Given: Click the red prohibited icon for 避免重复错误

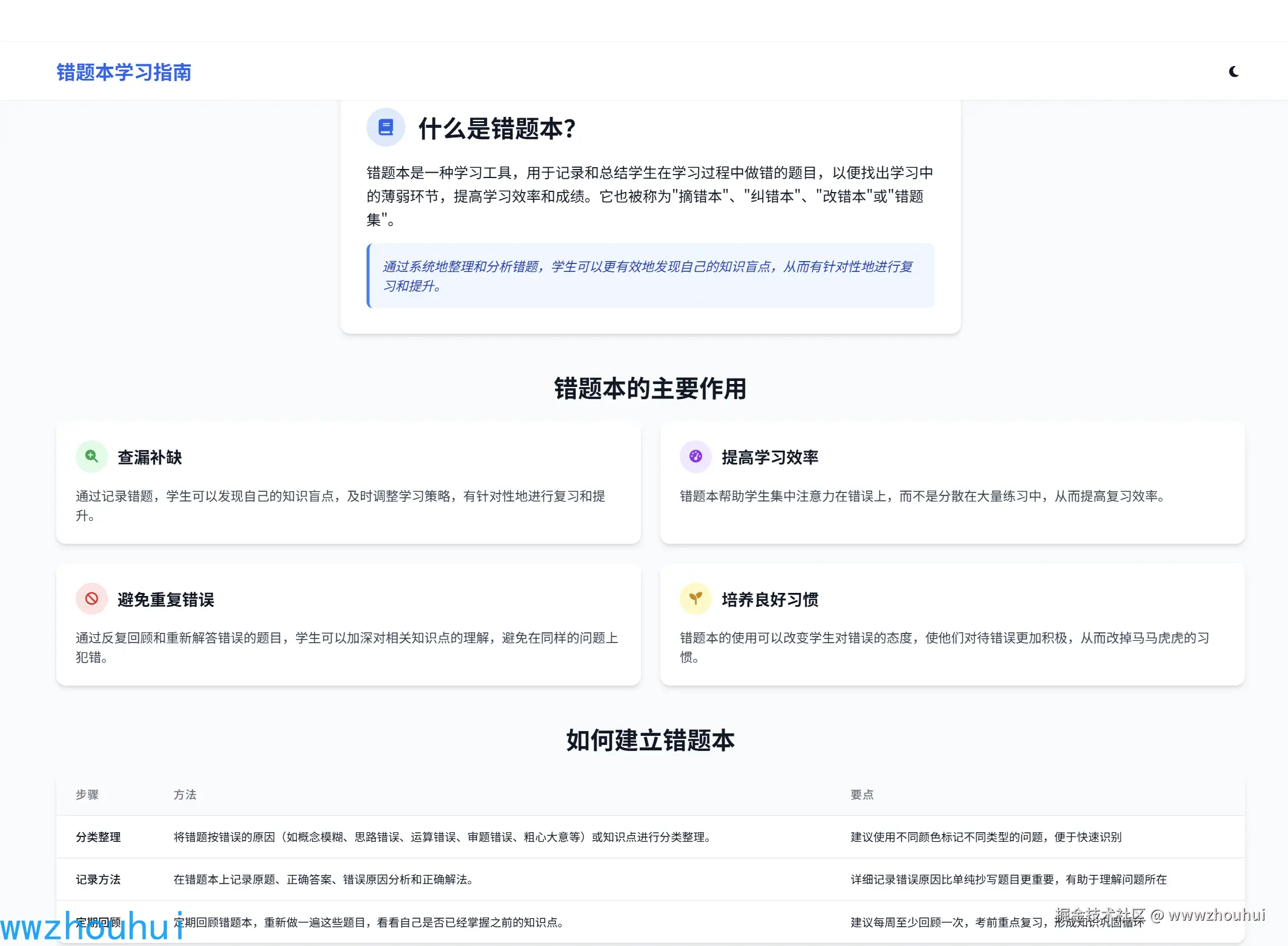Looking at the screenshot, I should pyautogui.click(x=91, y=598).
